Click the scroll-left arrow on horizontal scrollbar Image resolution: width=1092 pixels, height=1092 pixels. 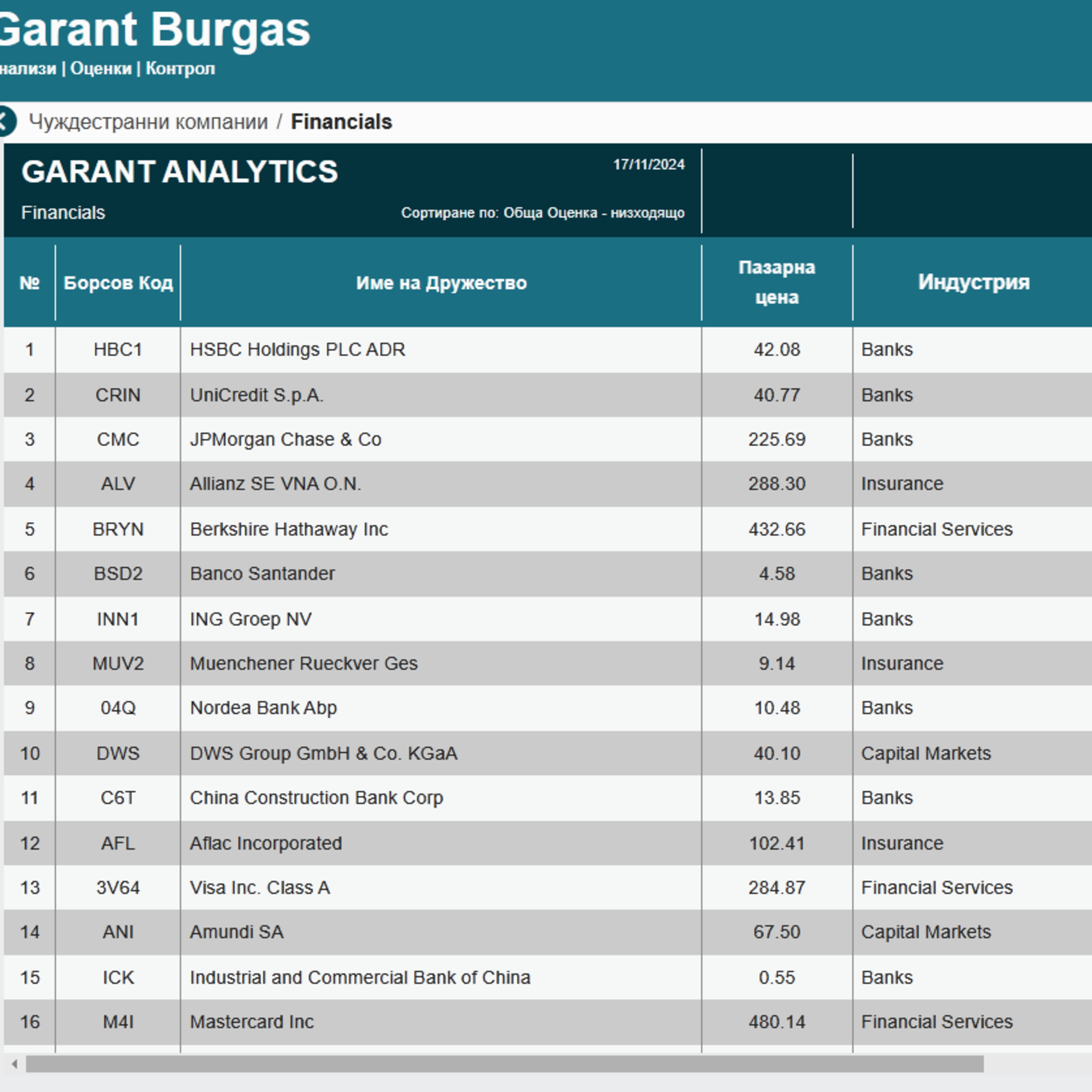point(15,1064)
